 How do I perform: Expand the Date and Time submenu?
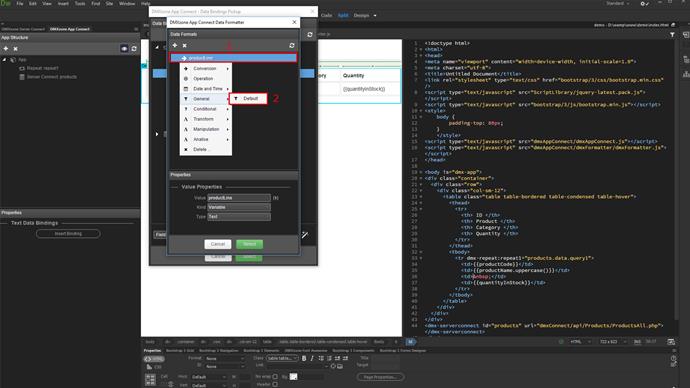click(206, 89)
